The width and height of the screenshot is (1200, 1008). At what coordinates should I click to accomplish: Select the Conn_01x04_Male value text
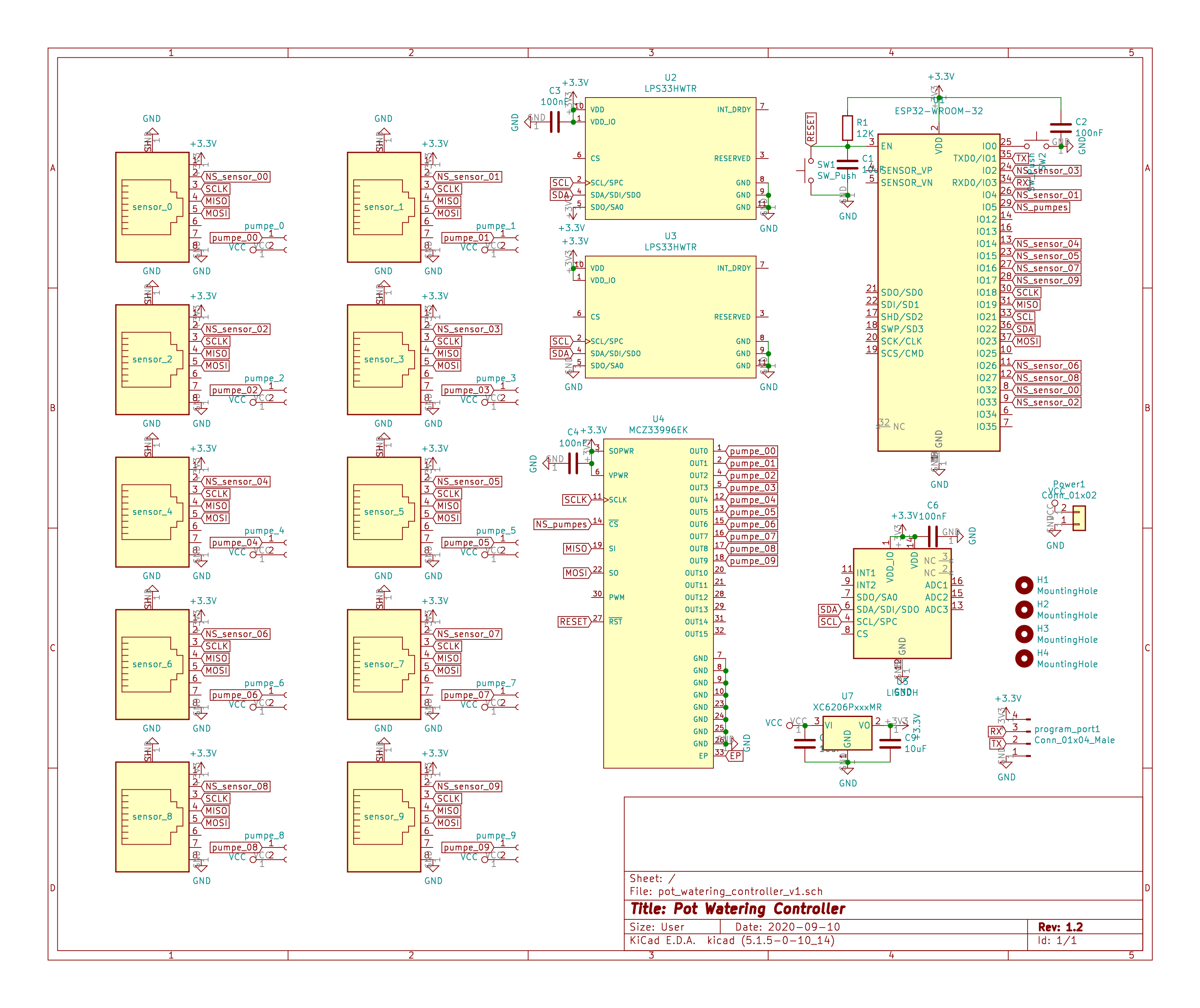[x=1074, y=740]
